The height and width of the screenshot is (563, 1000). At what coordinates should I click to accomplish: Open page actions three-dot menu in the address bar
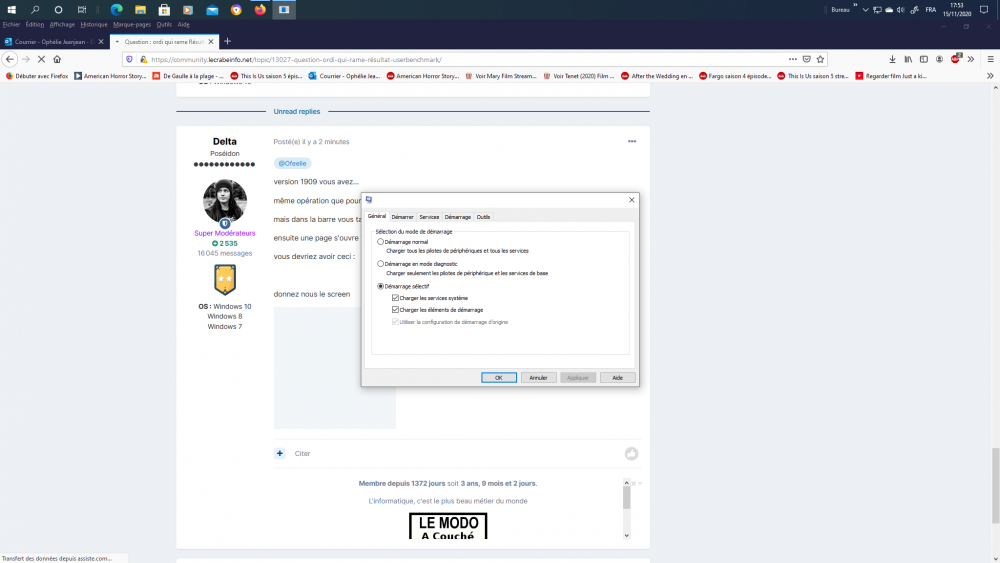[x=793, y=59]
